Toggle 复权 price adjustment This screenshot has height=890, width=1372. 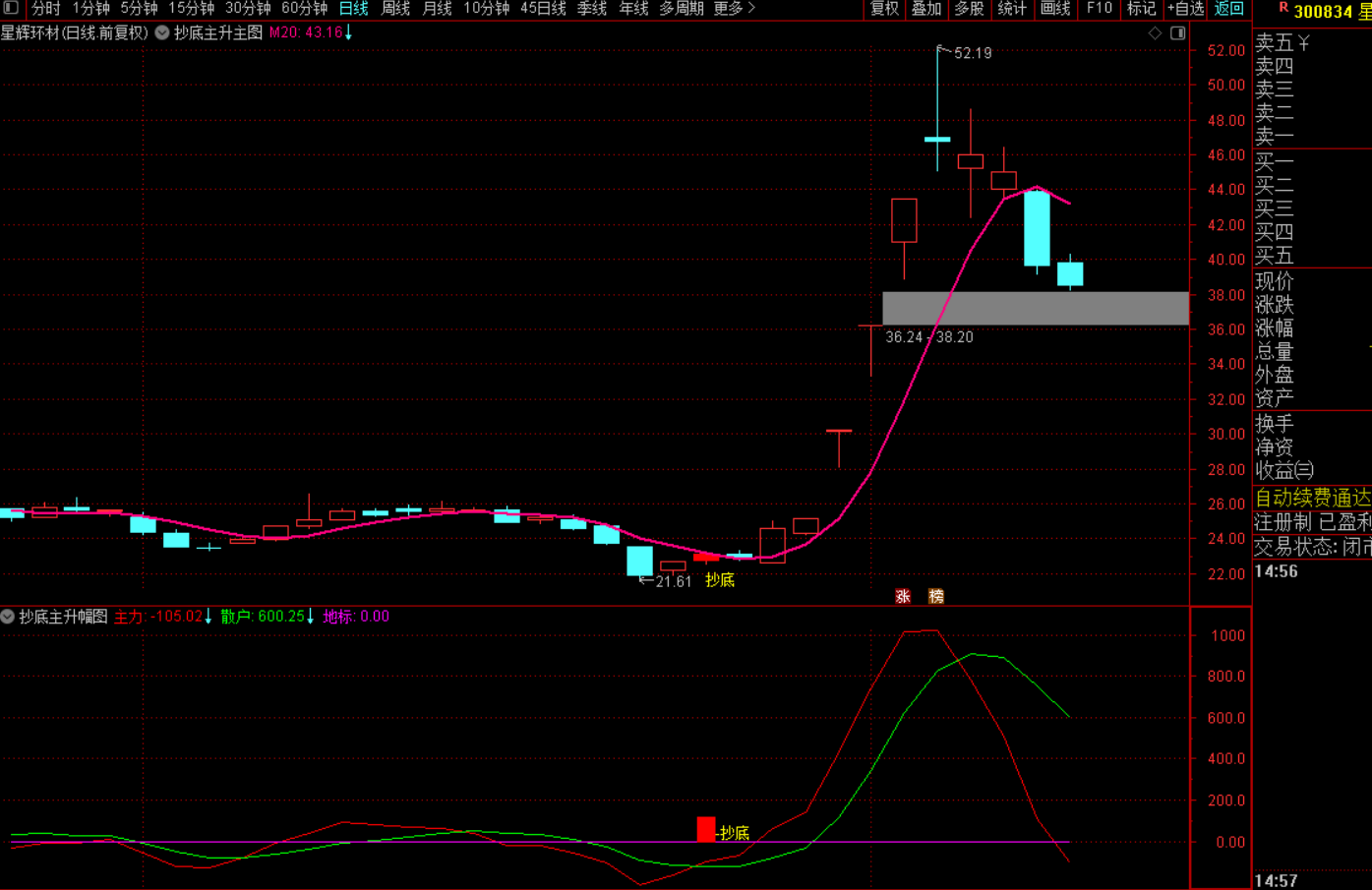tap(884, 9)
